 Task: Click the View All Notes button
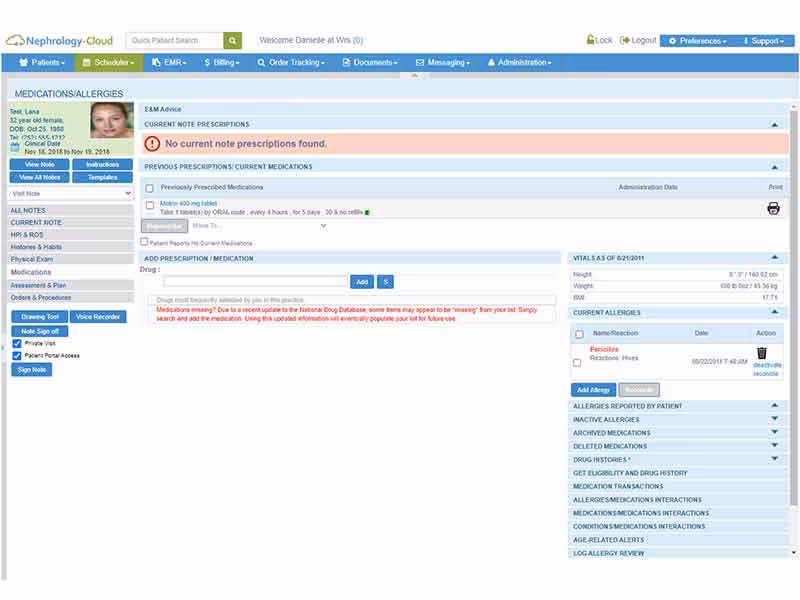(x=39, y=177)
